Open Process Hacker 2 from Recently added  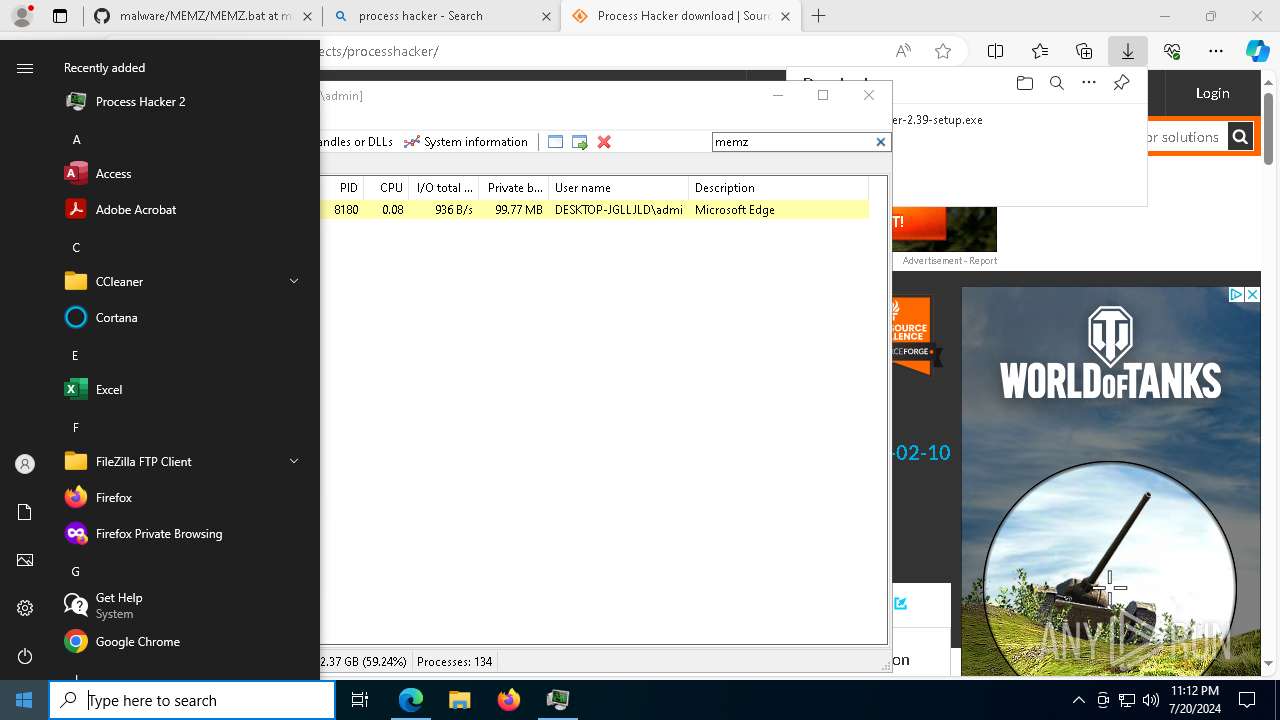pyautogui.click(x=140, y=101)
